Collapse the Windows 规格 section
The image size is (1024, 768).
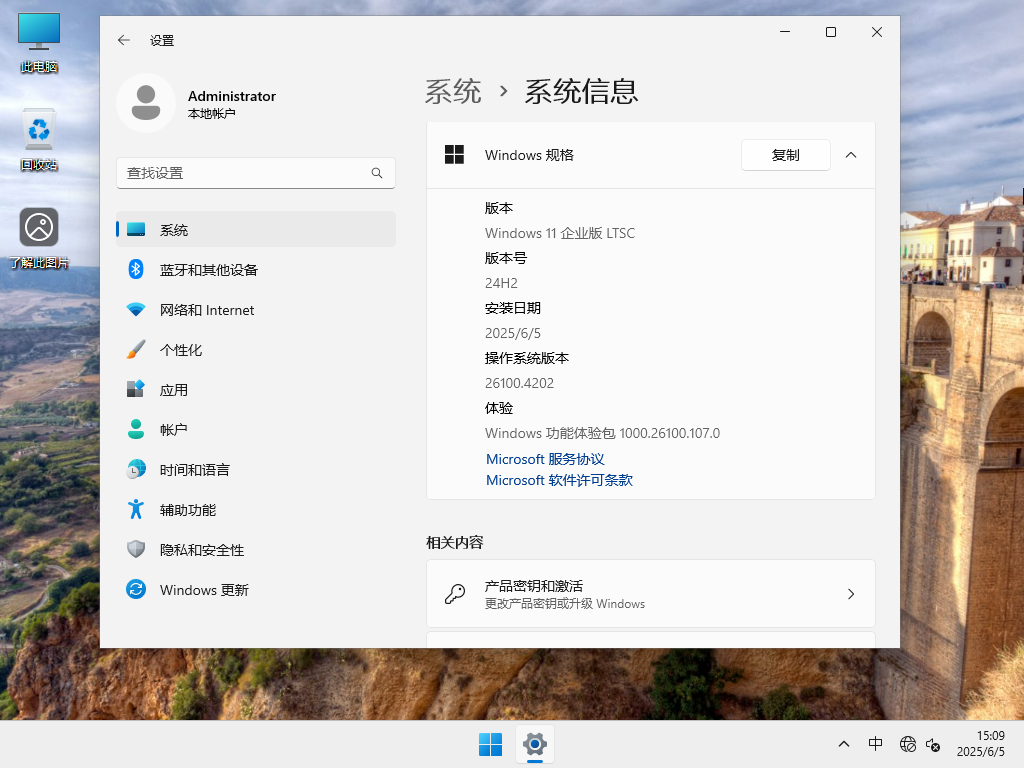[x=851, y=155]
